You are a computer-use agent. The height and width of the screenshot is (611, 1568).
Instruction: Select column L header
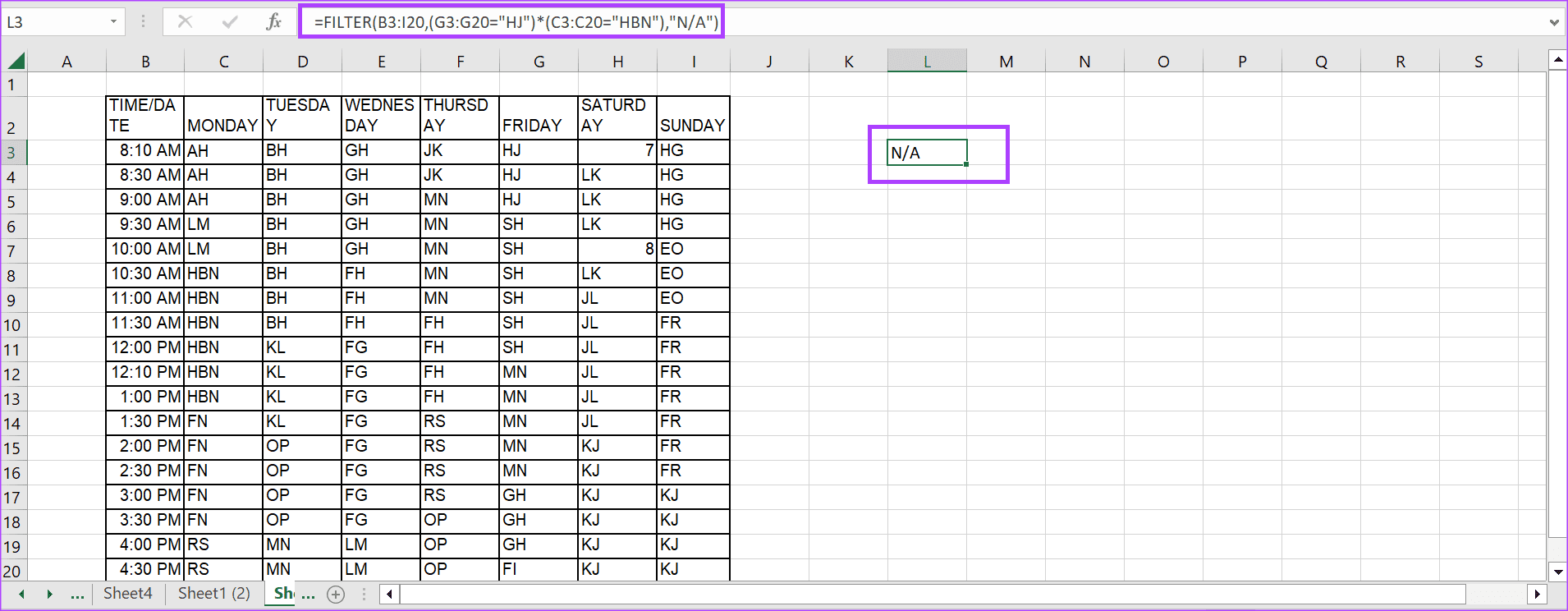point(927,61)
